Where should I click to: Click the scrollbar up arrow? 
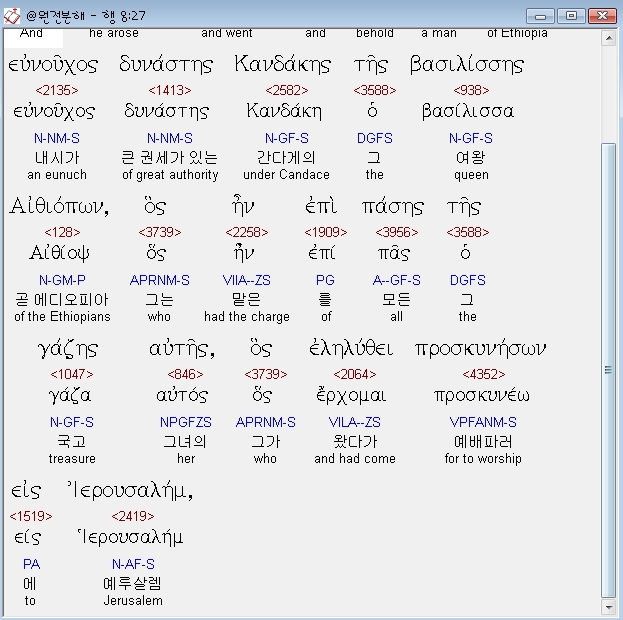point(608,39)
